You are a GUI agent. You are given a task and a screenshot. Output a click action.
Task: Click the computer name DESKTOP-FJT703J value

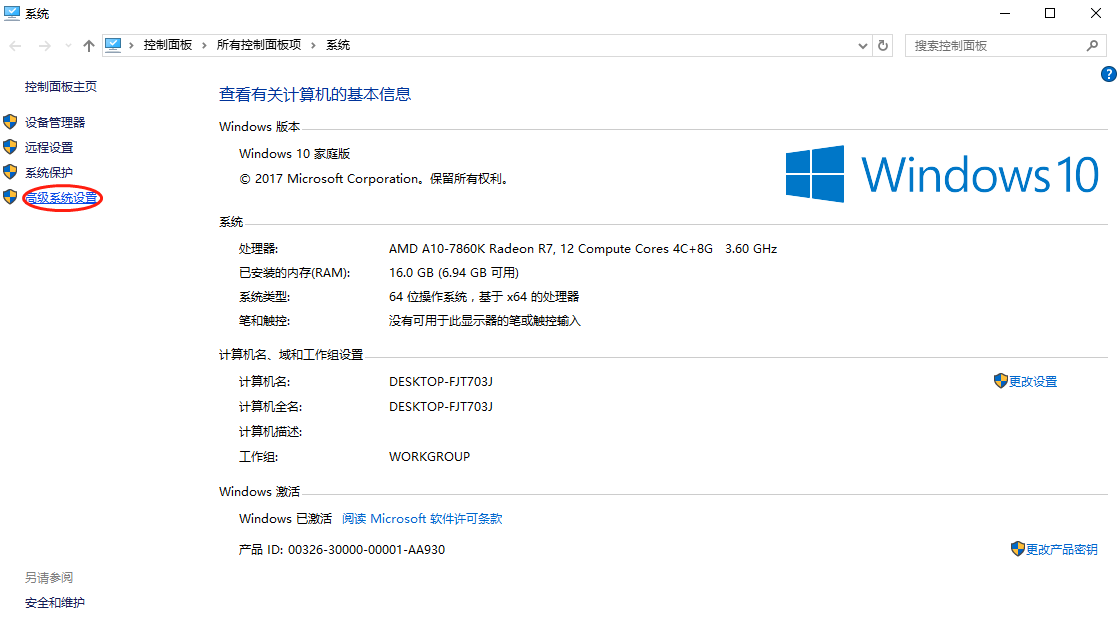point(441,381)
